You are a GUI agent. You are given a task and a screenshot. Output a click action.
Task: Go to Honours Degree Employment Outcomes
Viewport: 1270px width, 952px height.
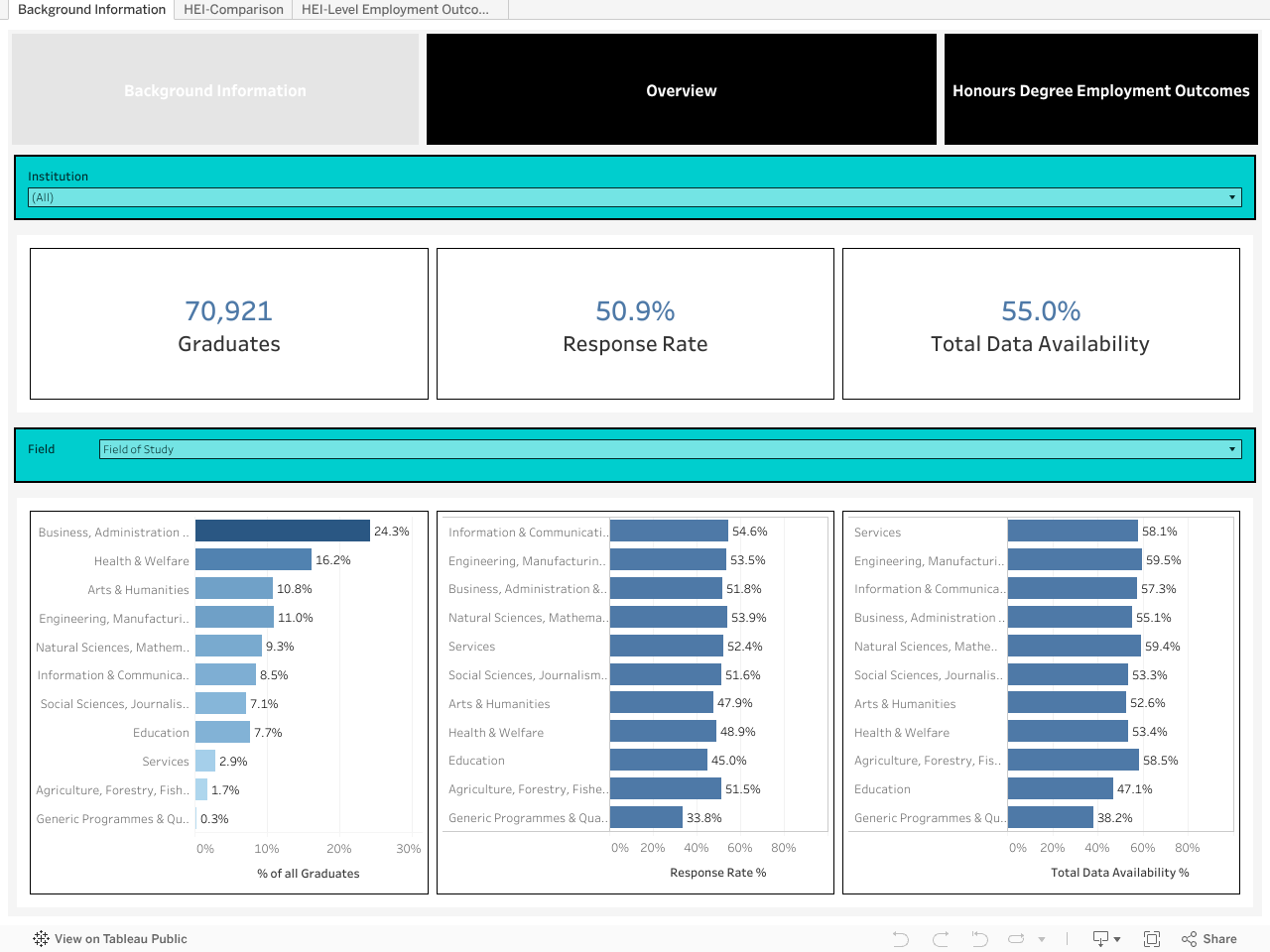(x=1100, y=90)
